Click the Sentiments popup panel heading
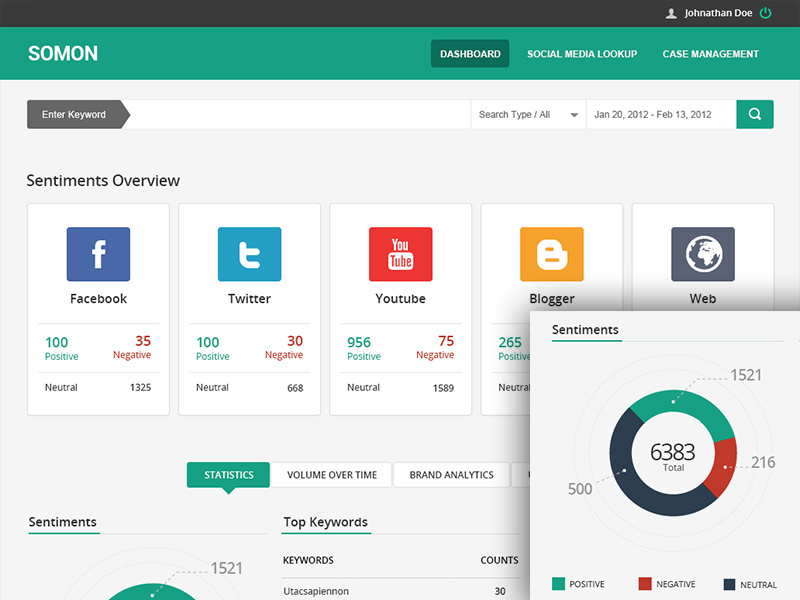Screen dimensions: 800x600 (585, 330)
